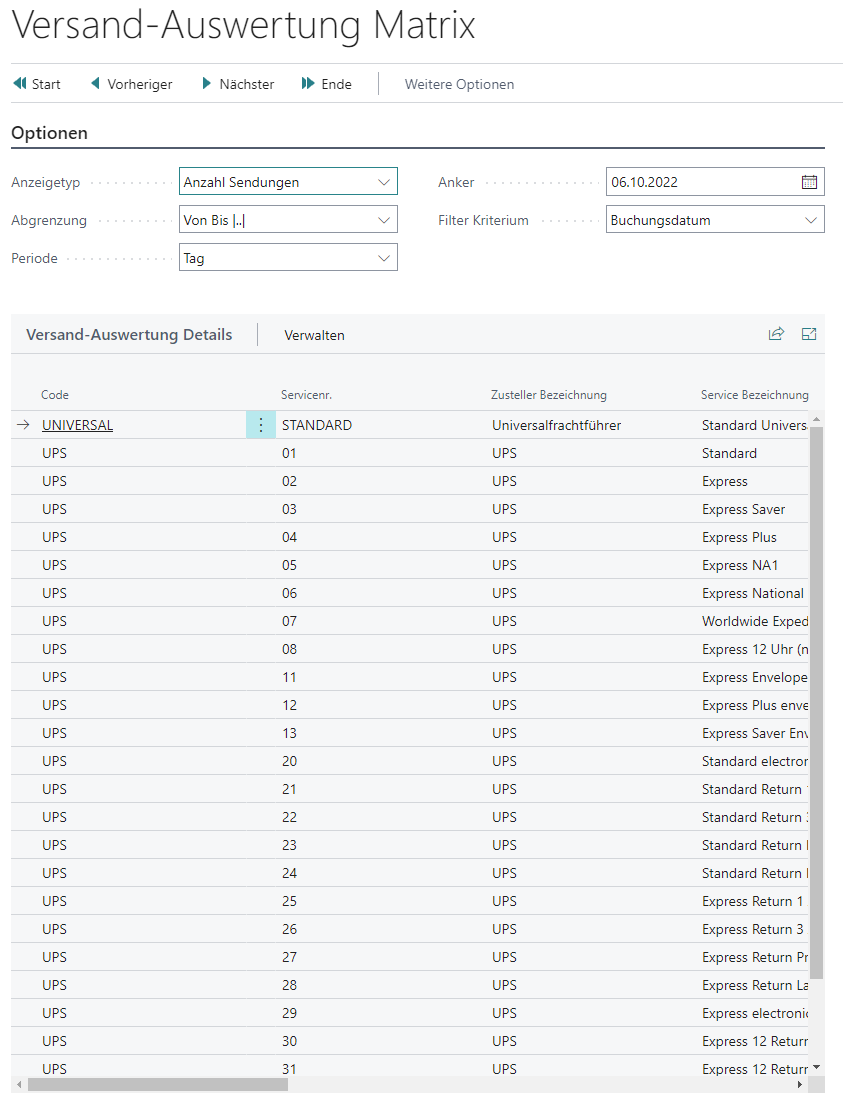Viewport: 844px width, 1096px height.
Task: Click the horizontal scrollbar thumb
Action: click(x=158, y=1084)
